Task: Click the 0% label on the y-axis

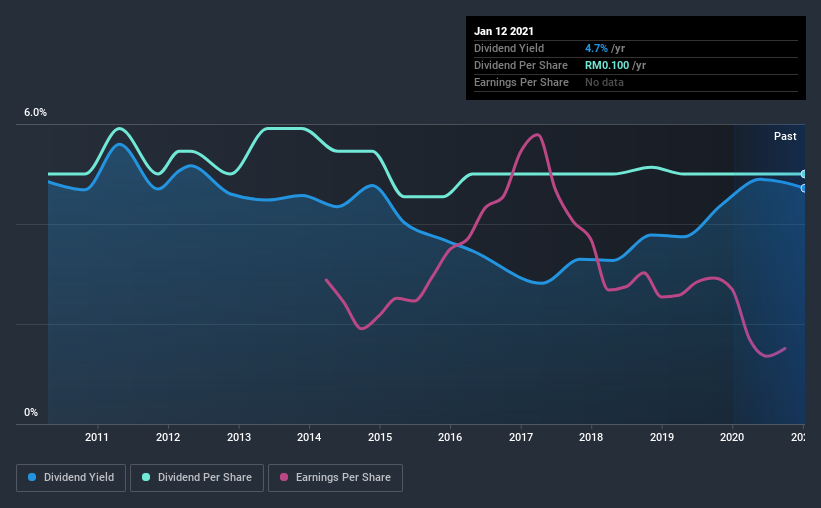Action: (x=31, y=413)
